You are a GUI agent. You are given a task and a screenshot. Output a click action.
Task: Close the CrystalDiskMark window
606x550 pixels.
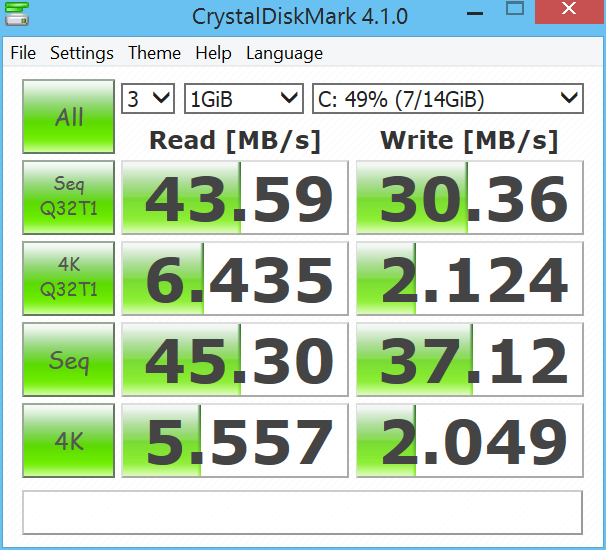[570, 11]
